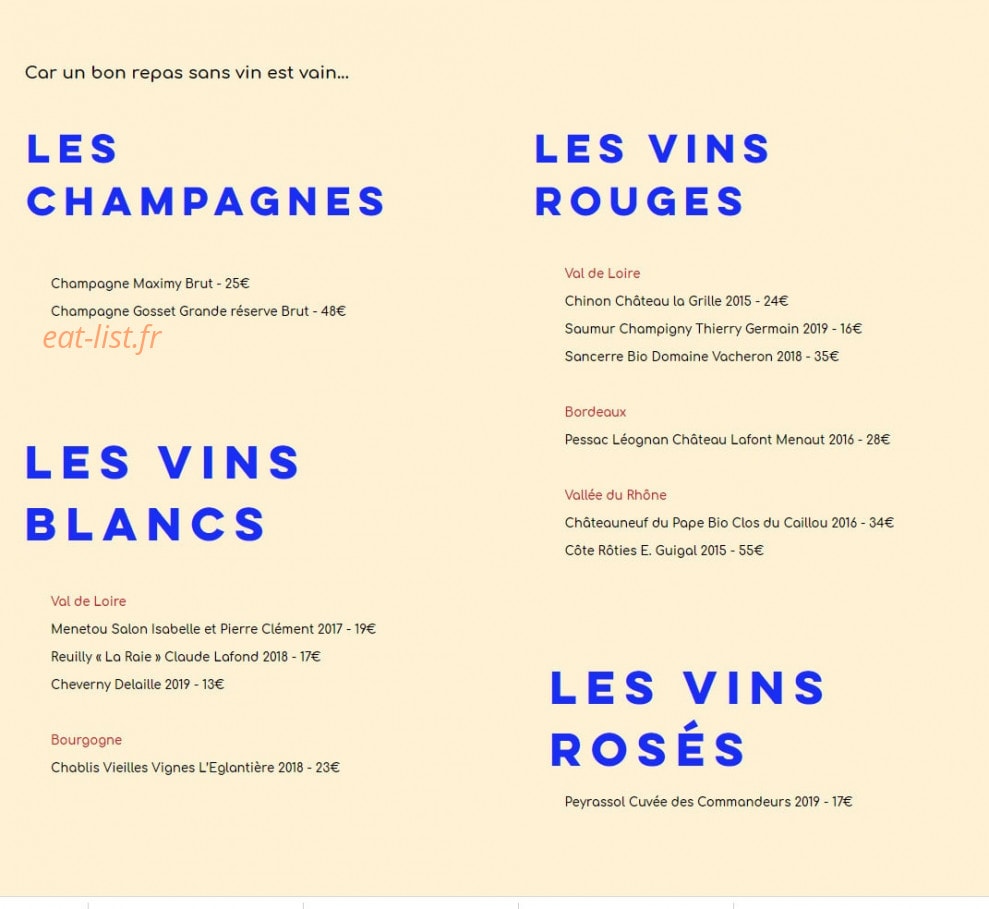The height and width of the screenshot is (909, 989).
Task: Click Sancerre Bio Domaine Vacheron 2018 line
Action: pos(701,357)
